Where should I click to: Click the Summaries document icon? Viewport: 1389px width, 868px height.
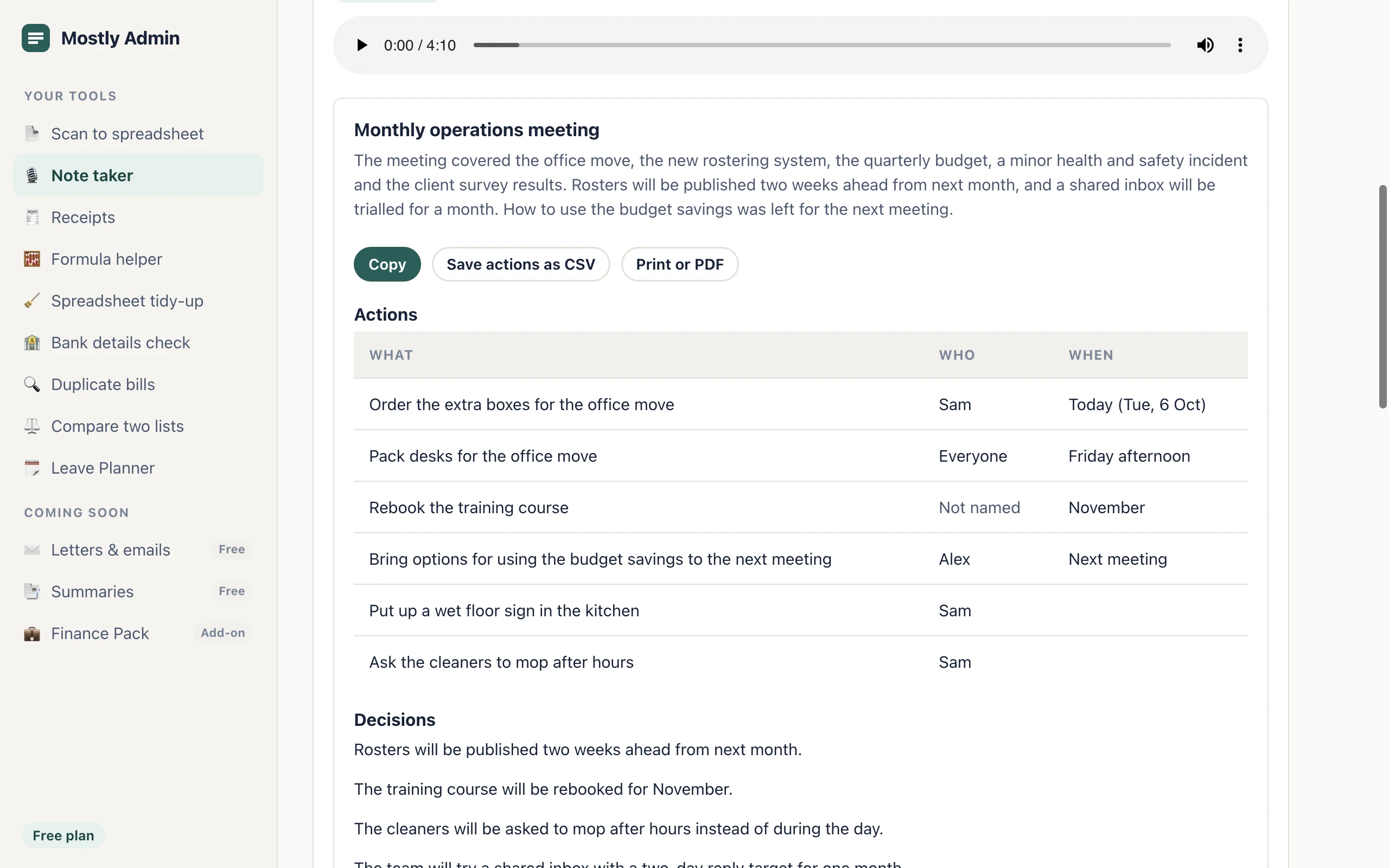(x=32, y=591)
